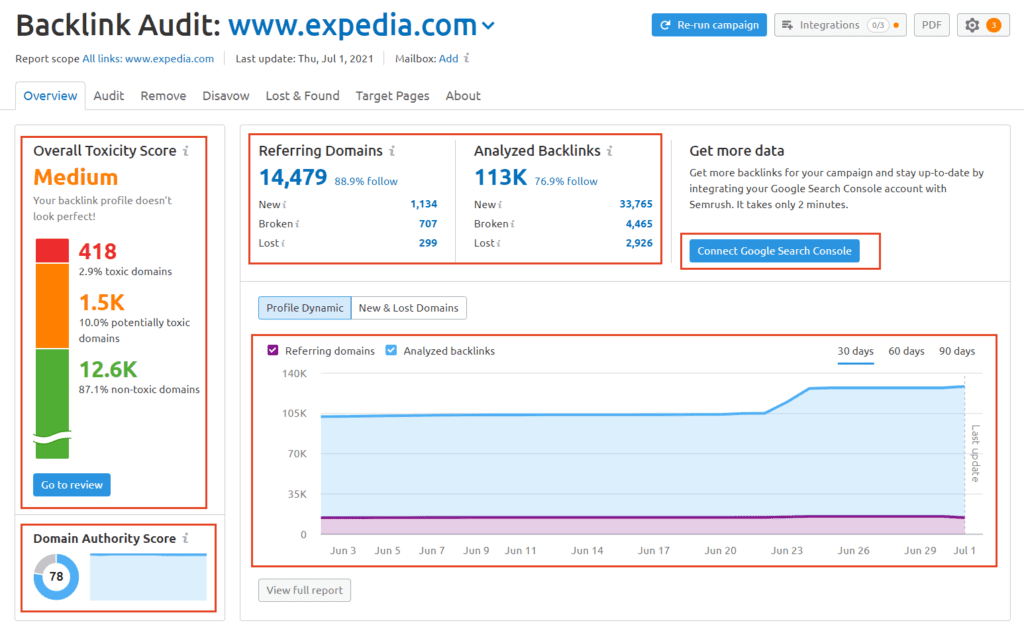Screen dimensions: 1024x631
Task: Click the info icon beside Mailbox Add
Action: point(466,58)
